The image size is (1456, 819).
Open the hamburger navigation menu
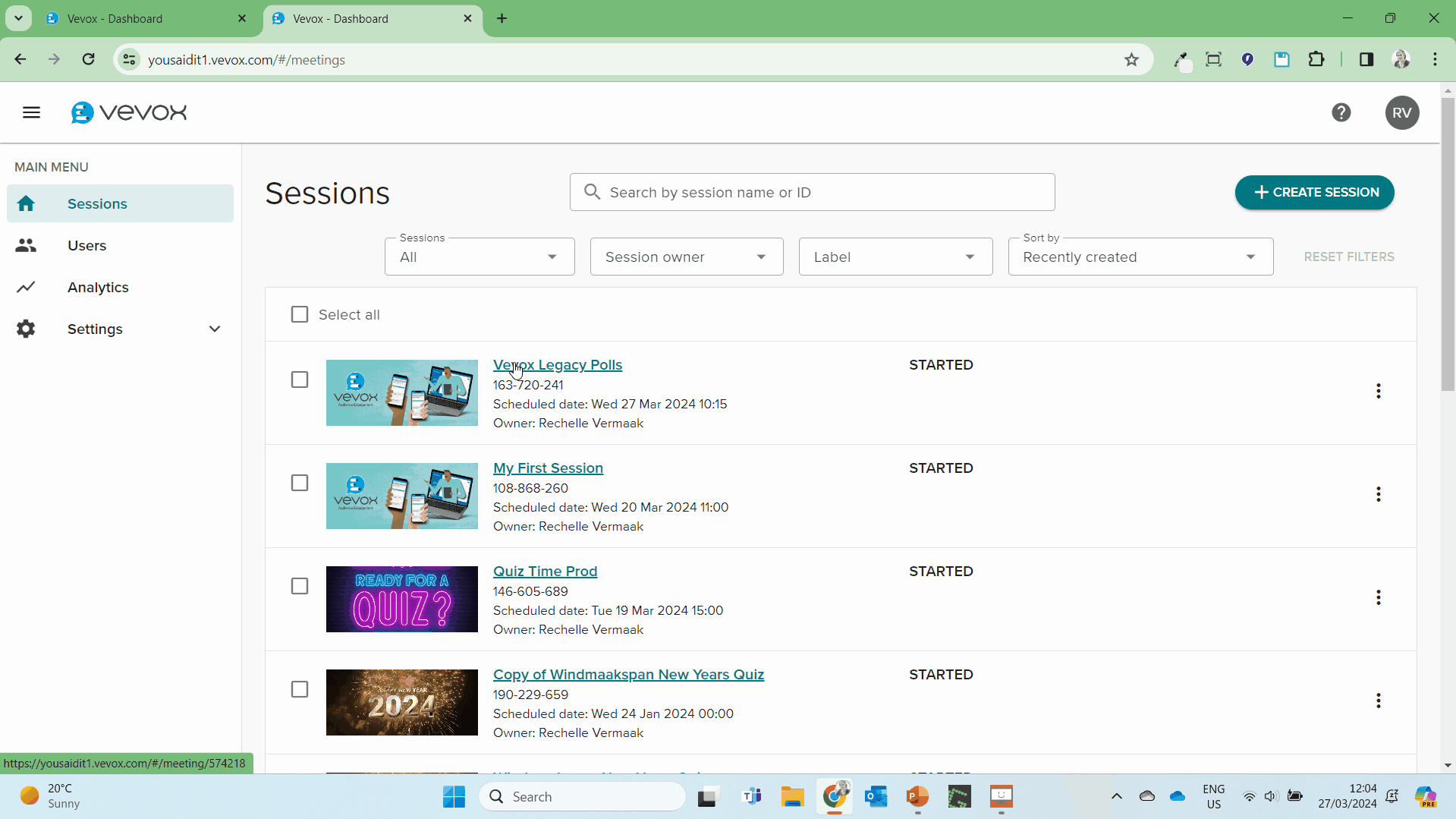click(31, 112)
